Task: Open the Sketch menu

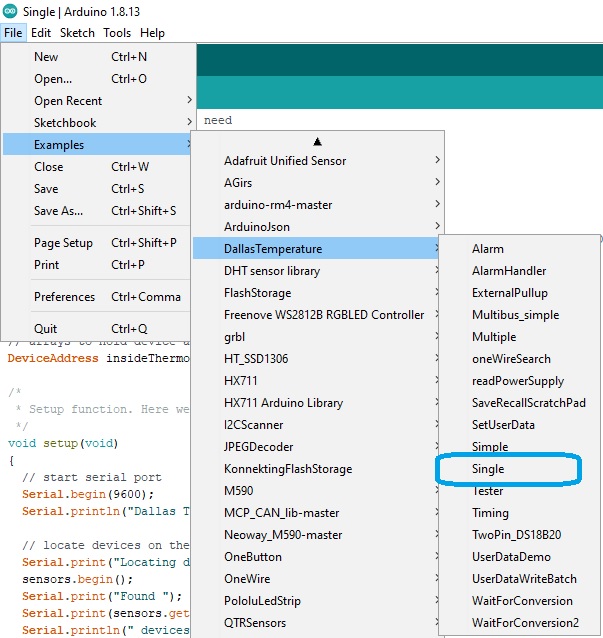Action: (x=77, y=33)
